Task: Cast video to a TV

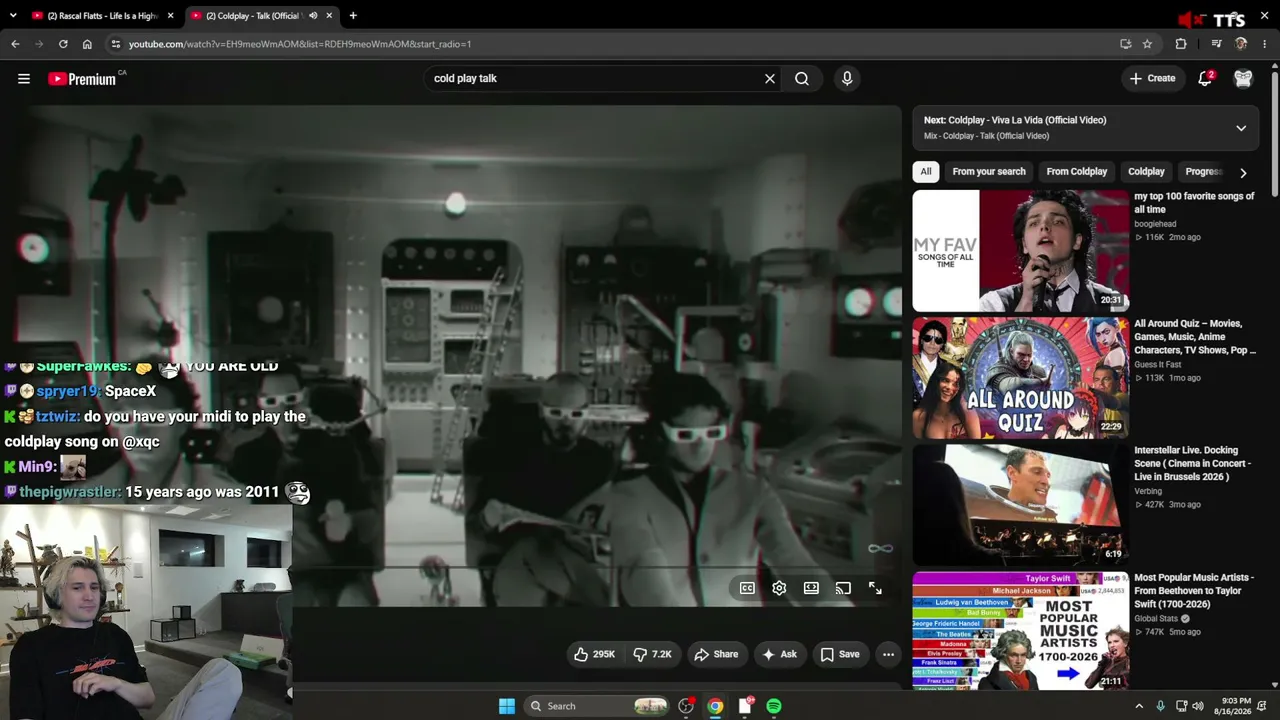Action: [x=843, y=588]
